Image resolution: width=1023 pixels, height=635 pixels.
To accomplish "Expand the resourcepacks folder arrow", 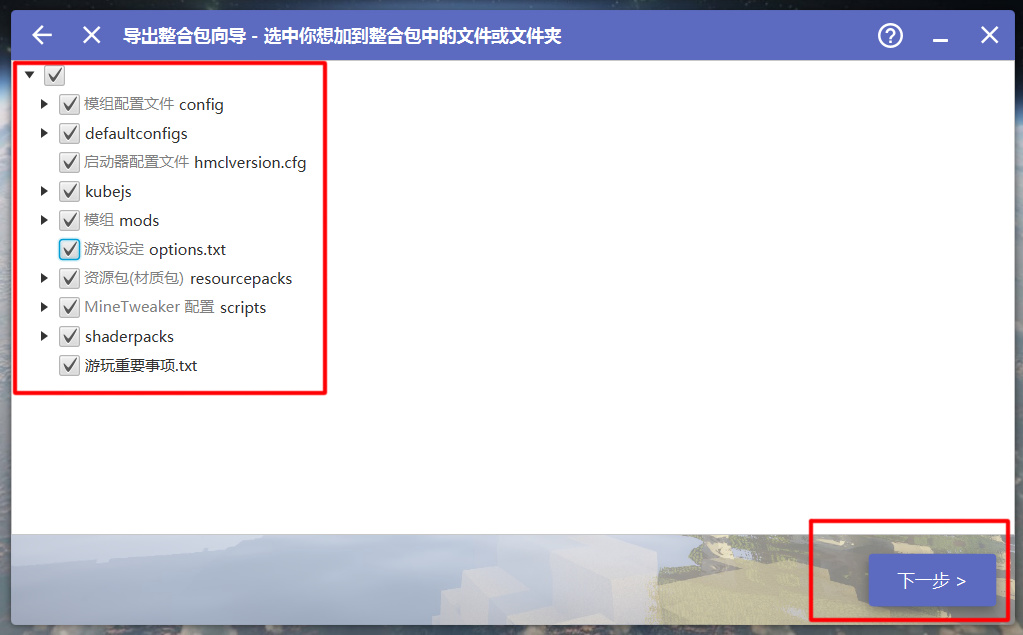I will coord(44,278).
